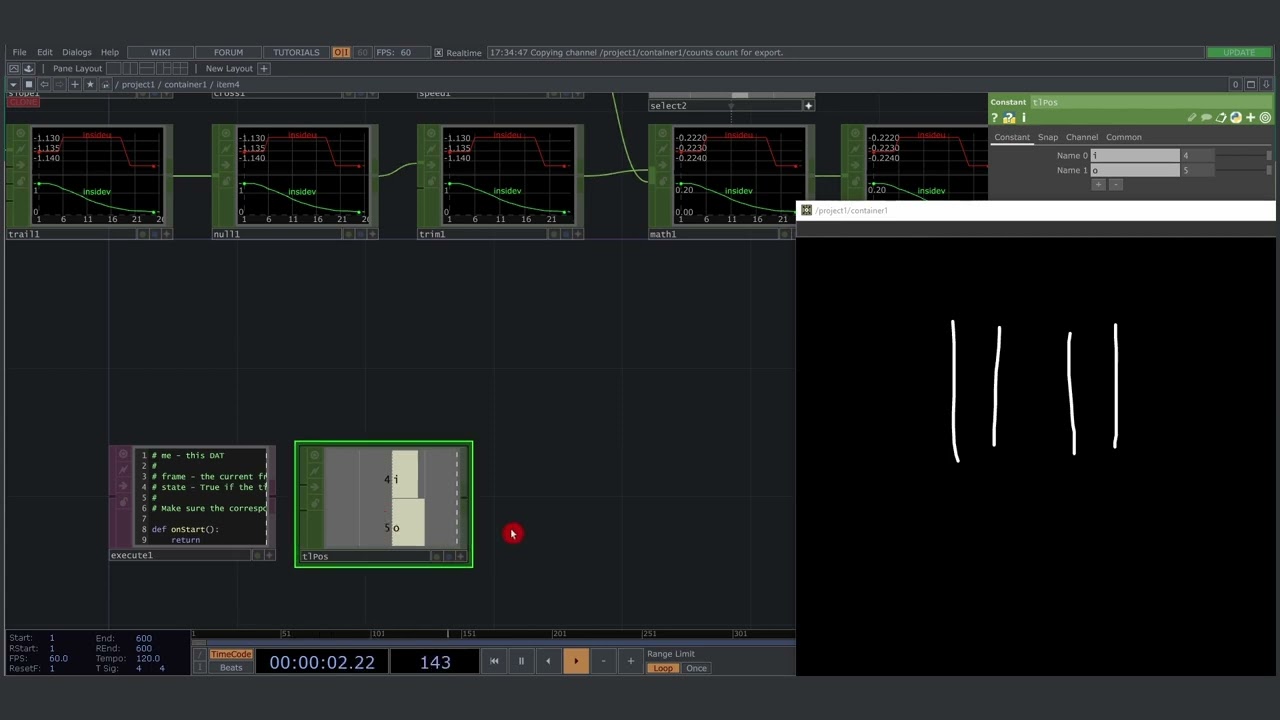Edit the Name 1 field
This screenshot has height=720, width=1280.
tap(1135, 170)
